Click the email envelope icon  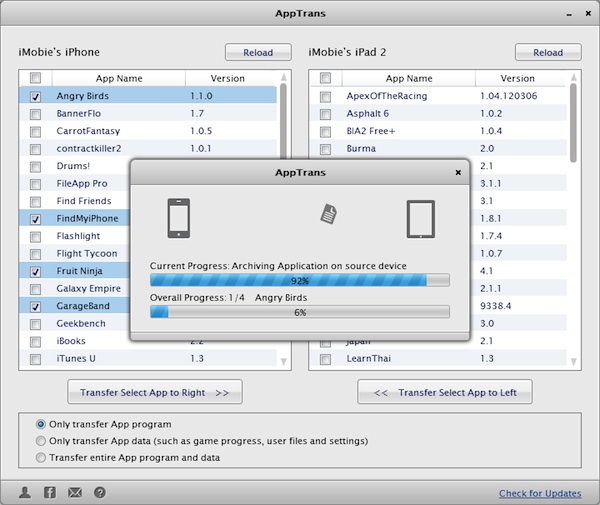(x=75, y=492)
